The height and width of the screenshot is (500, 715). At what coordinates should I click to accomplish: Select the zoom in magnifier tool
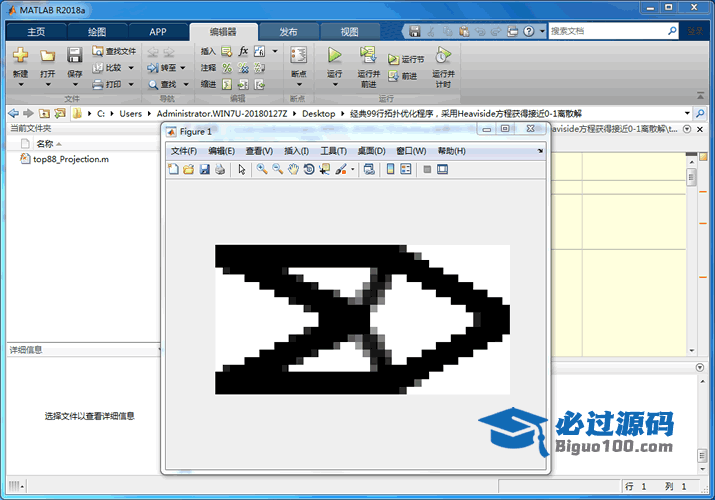click(262, 170)
